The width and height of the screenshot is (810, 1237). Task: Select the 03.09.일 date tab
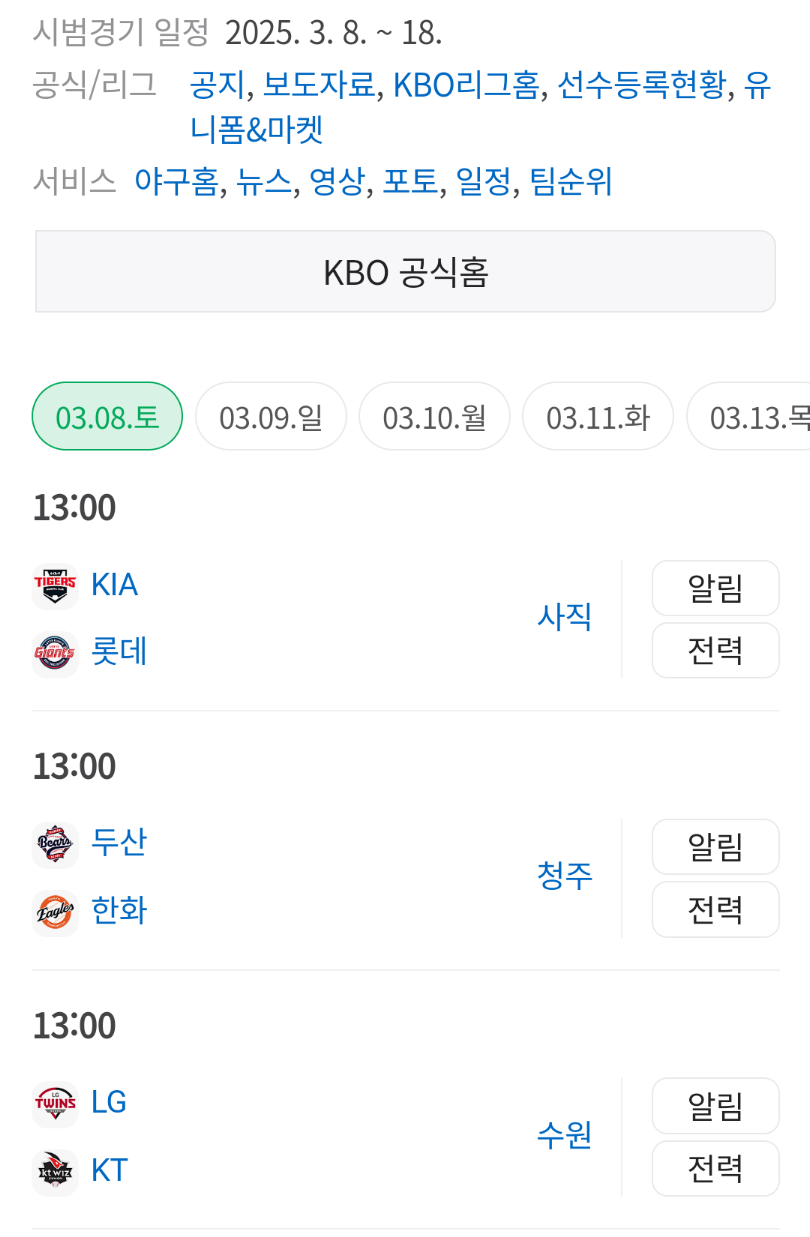271,416
